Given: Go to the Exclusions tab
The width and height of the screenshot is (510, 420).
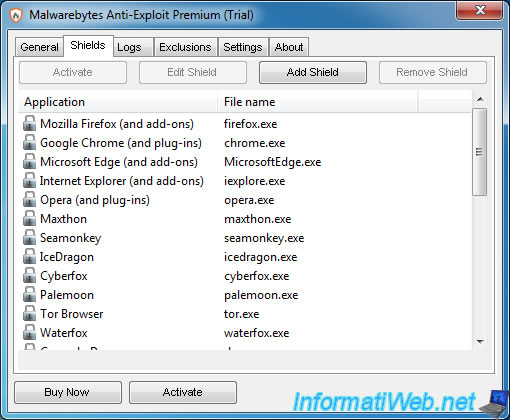Looking at the screenshot, I should coord(185,47).
